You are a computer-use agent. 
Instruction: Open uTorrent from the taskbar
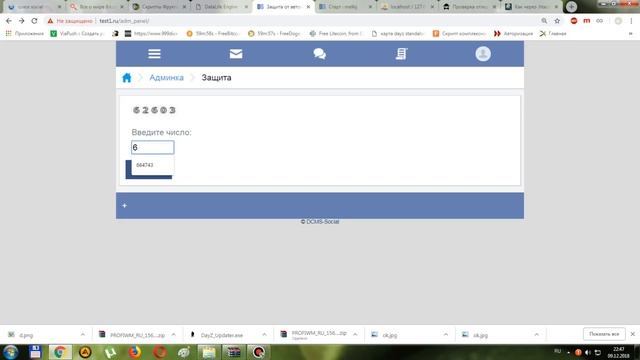click(x=110, y=352)
